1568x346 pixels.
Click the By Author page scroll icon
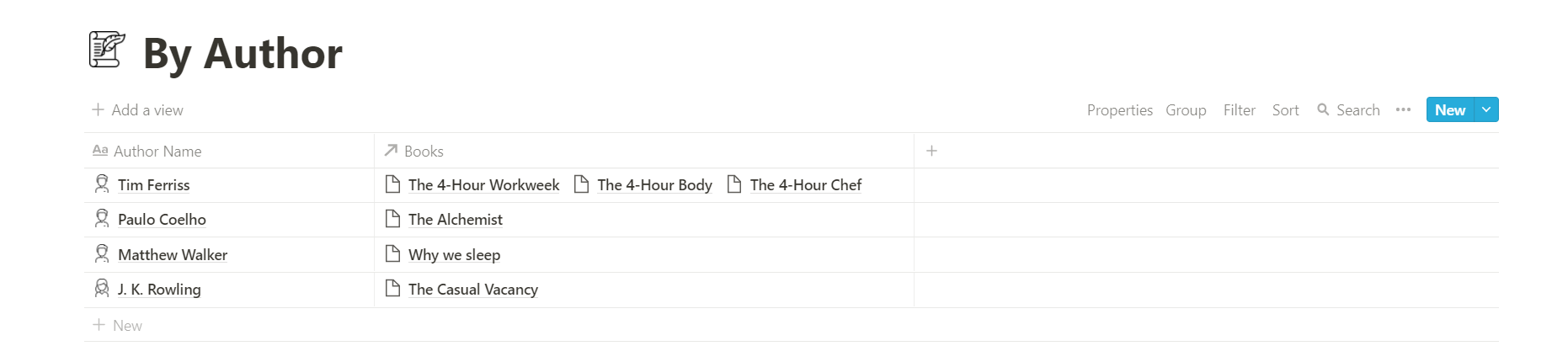[x=107, y=50]
